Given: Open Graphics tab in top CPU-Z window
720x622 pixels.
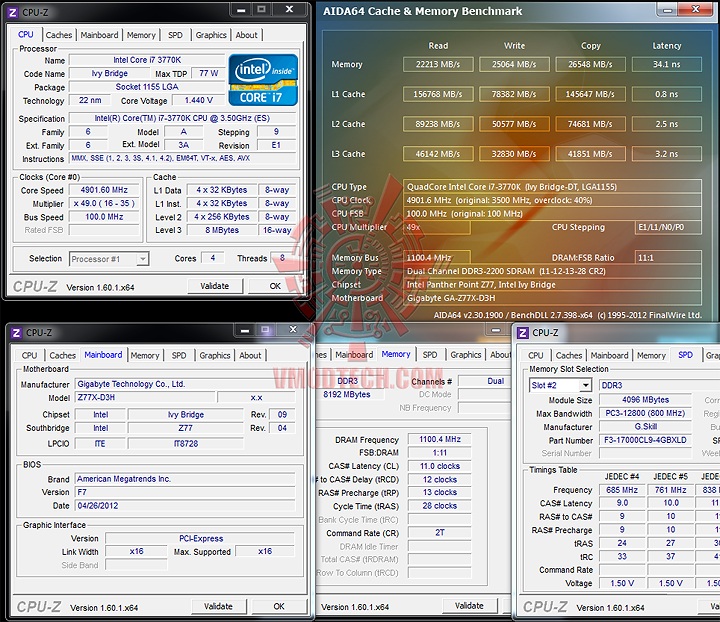Looking at the screenshot, I should 211,35.
